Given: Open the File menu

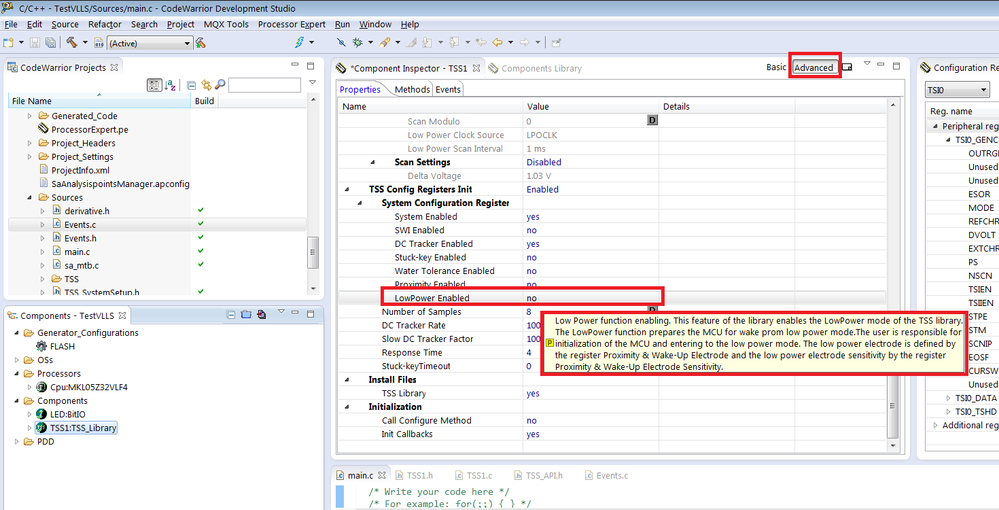Looking at the screenshot, I should click(11, 24).
